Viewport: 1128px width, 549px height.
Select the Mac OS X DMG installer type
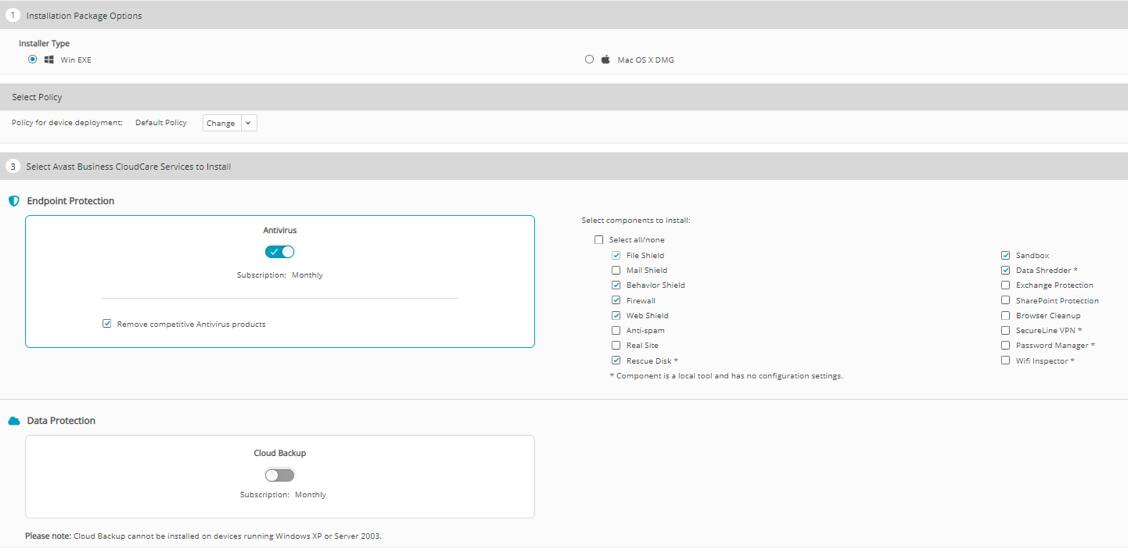[x=589, y=60]
